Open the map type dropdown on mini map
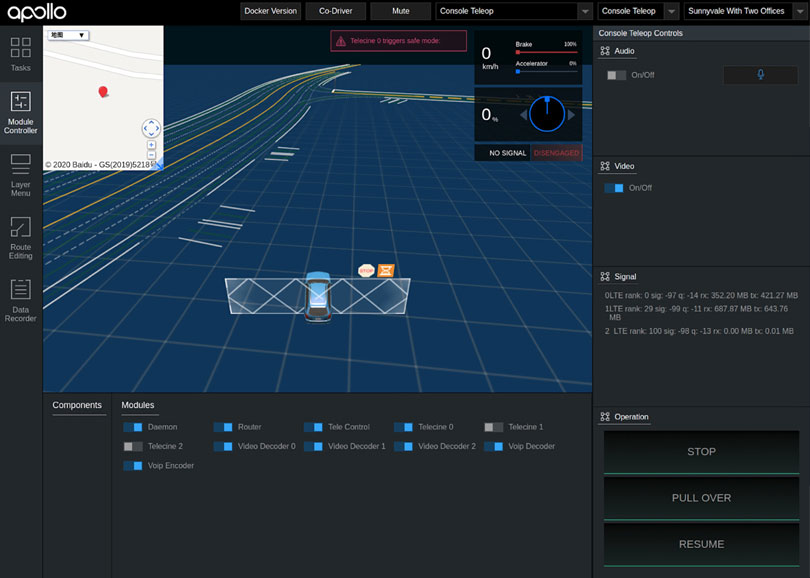 pos(68,35)
